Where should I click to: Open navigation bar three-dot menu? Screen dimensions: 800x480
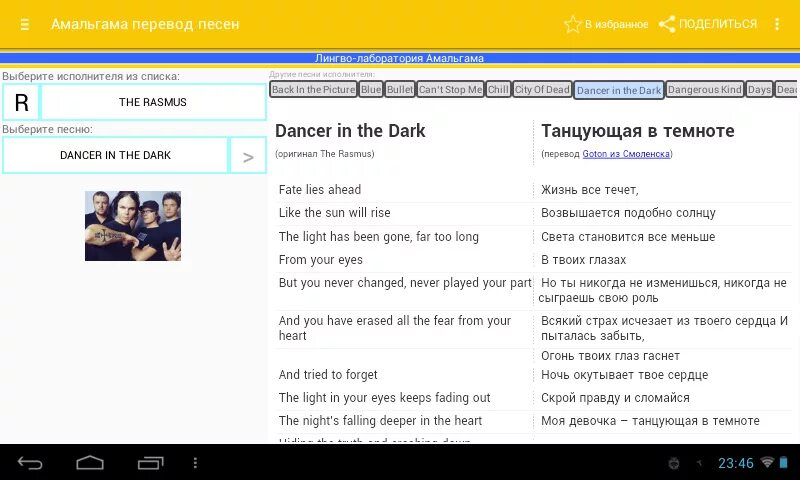(x=195, y=463)
